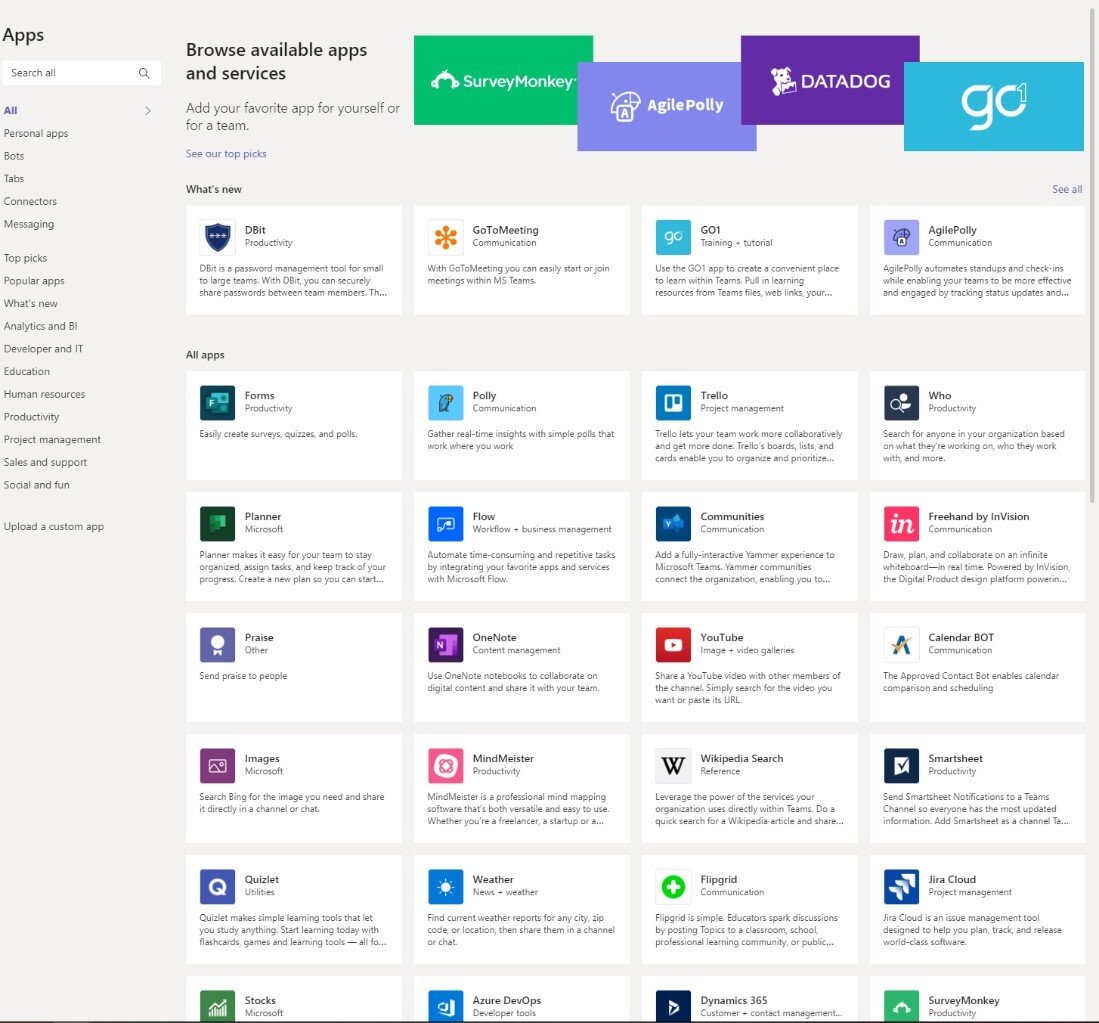Expand the All category chevron
The height and width of the screenshot is (1023, 1099).
pos(148,110)
